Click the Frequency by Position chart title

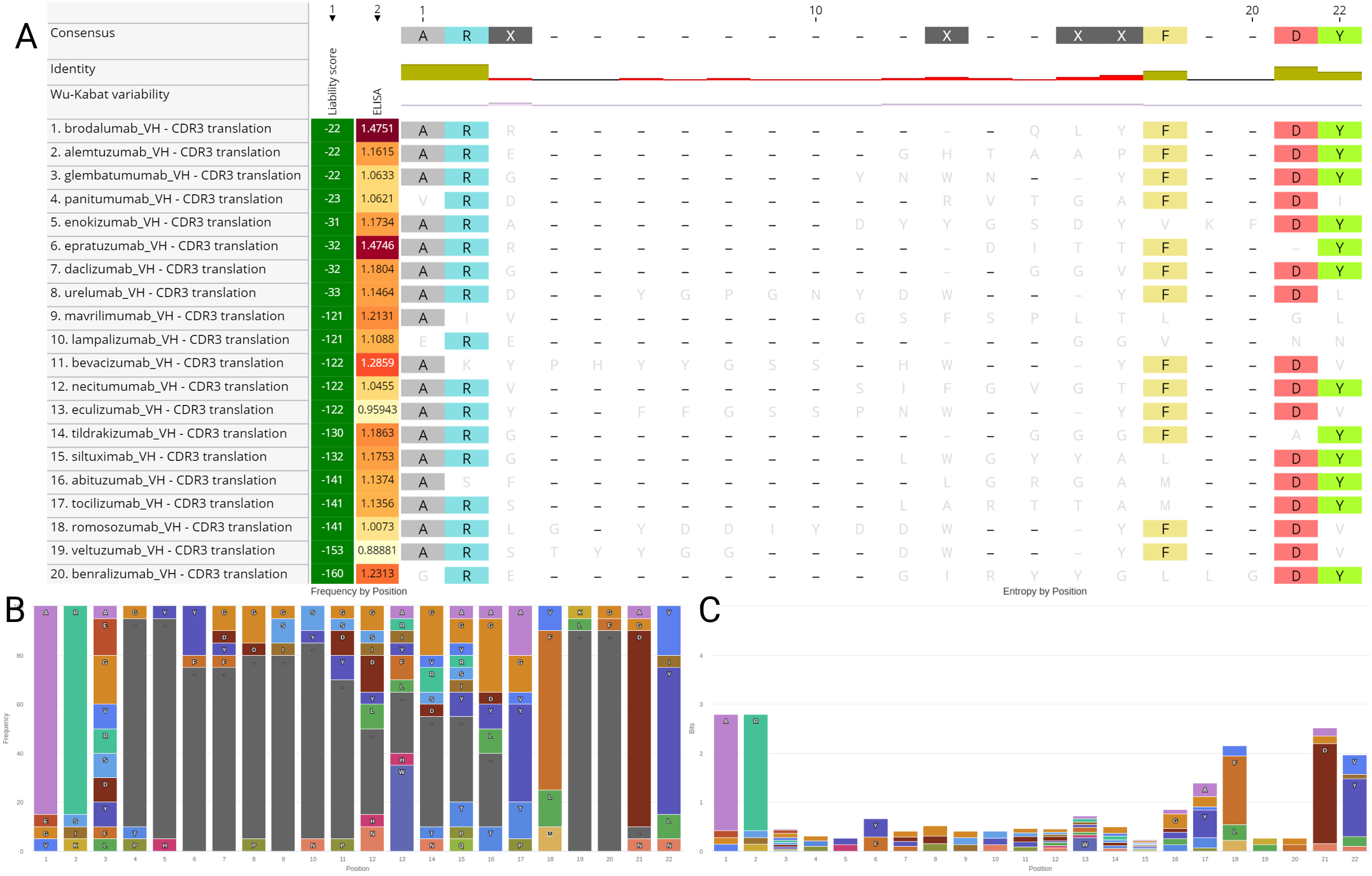359,591
